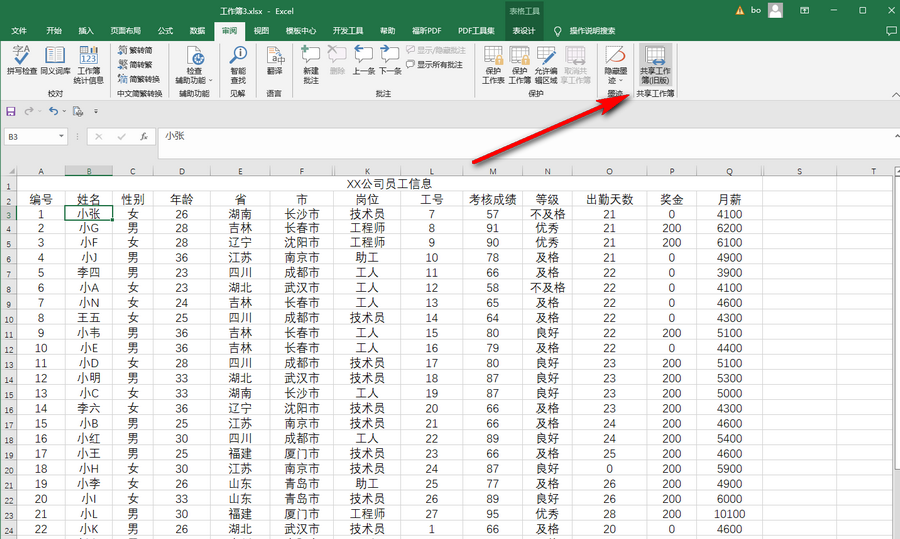
Task: Add a comment with 新建批注
Action: (x=311, y=60)
